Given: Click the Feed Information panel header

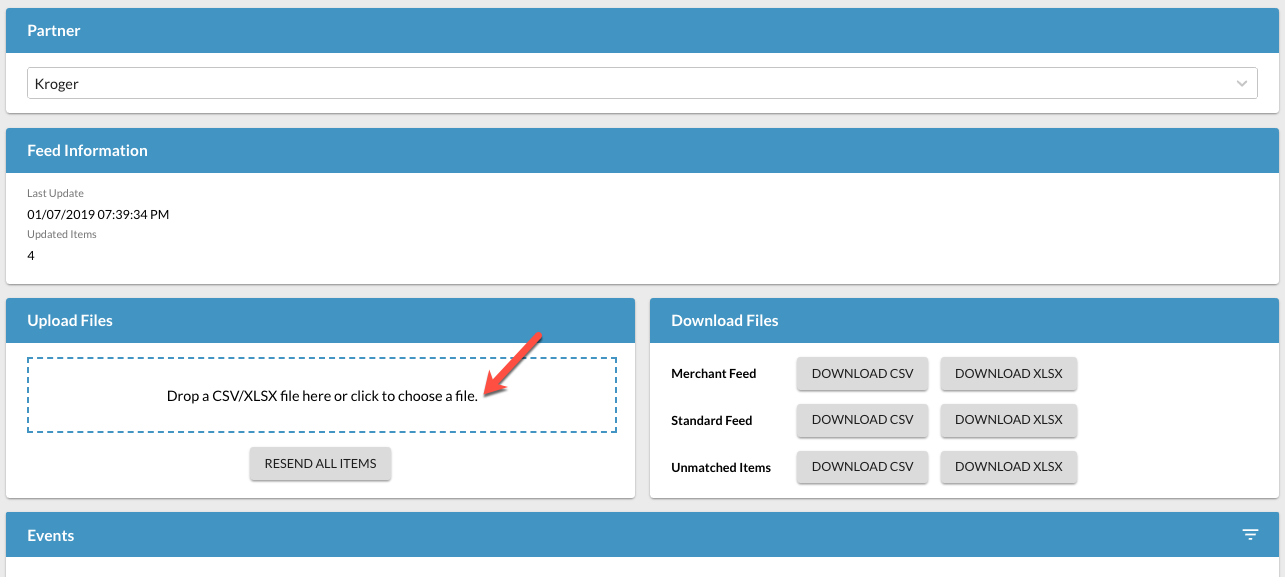Looking at the screenshot, I should 87,151.
